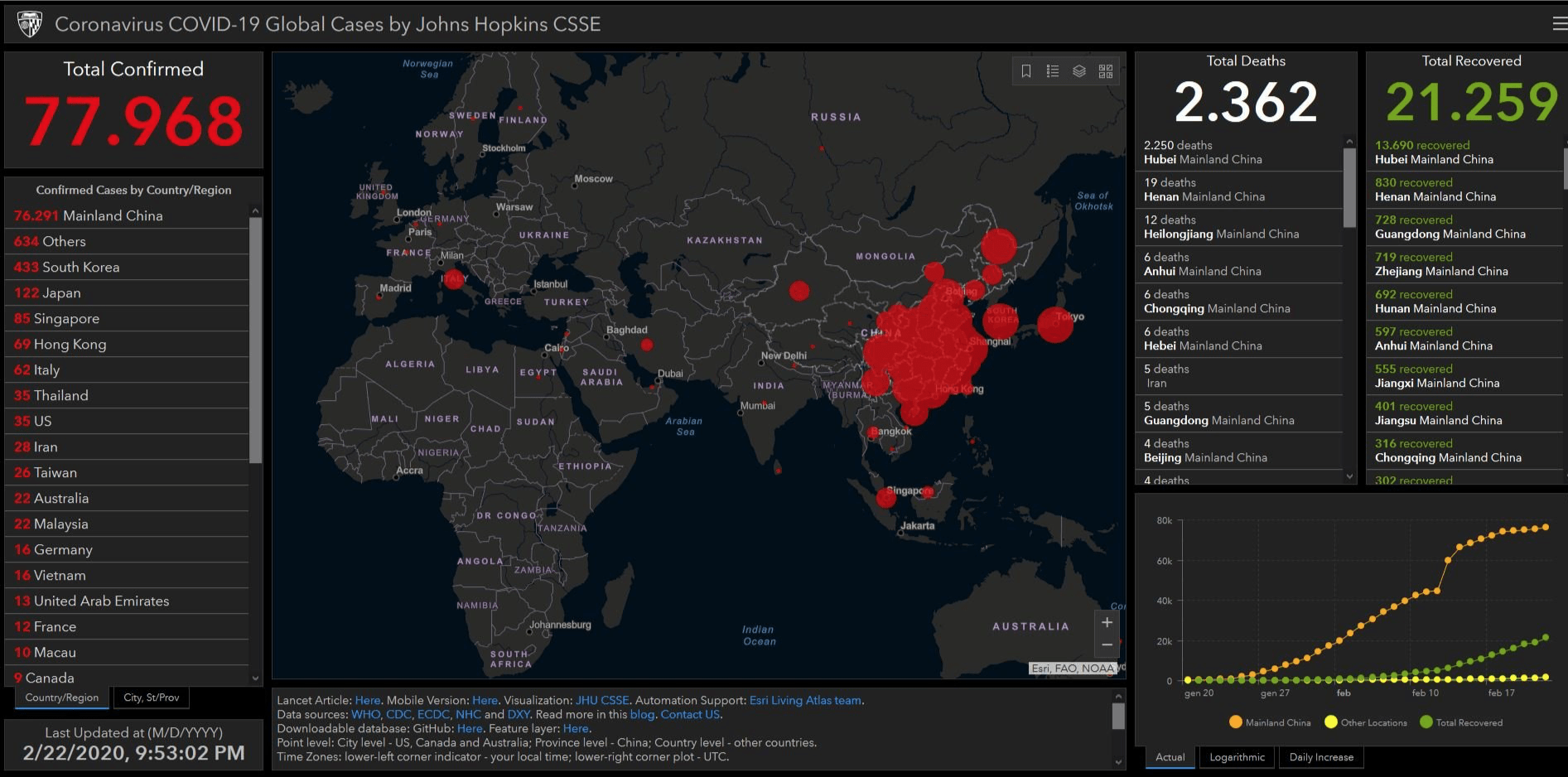Open the basemap gallery grid
The width and height of the screenshot is (1568, 777).
point(1106,71)
